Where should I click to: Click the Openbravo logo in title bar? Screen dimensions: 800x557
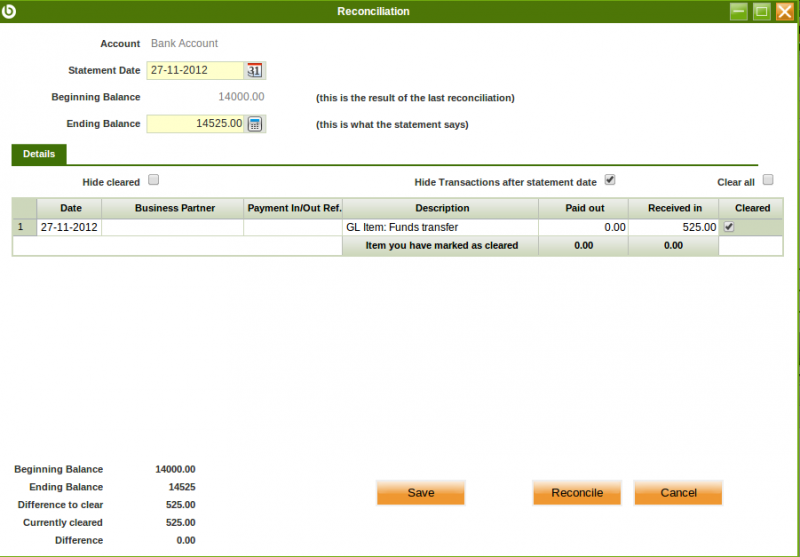click(9, 11)
